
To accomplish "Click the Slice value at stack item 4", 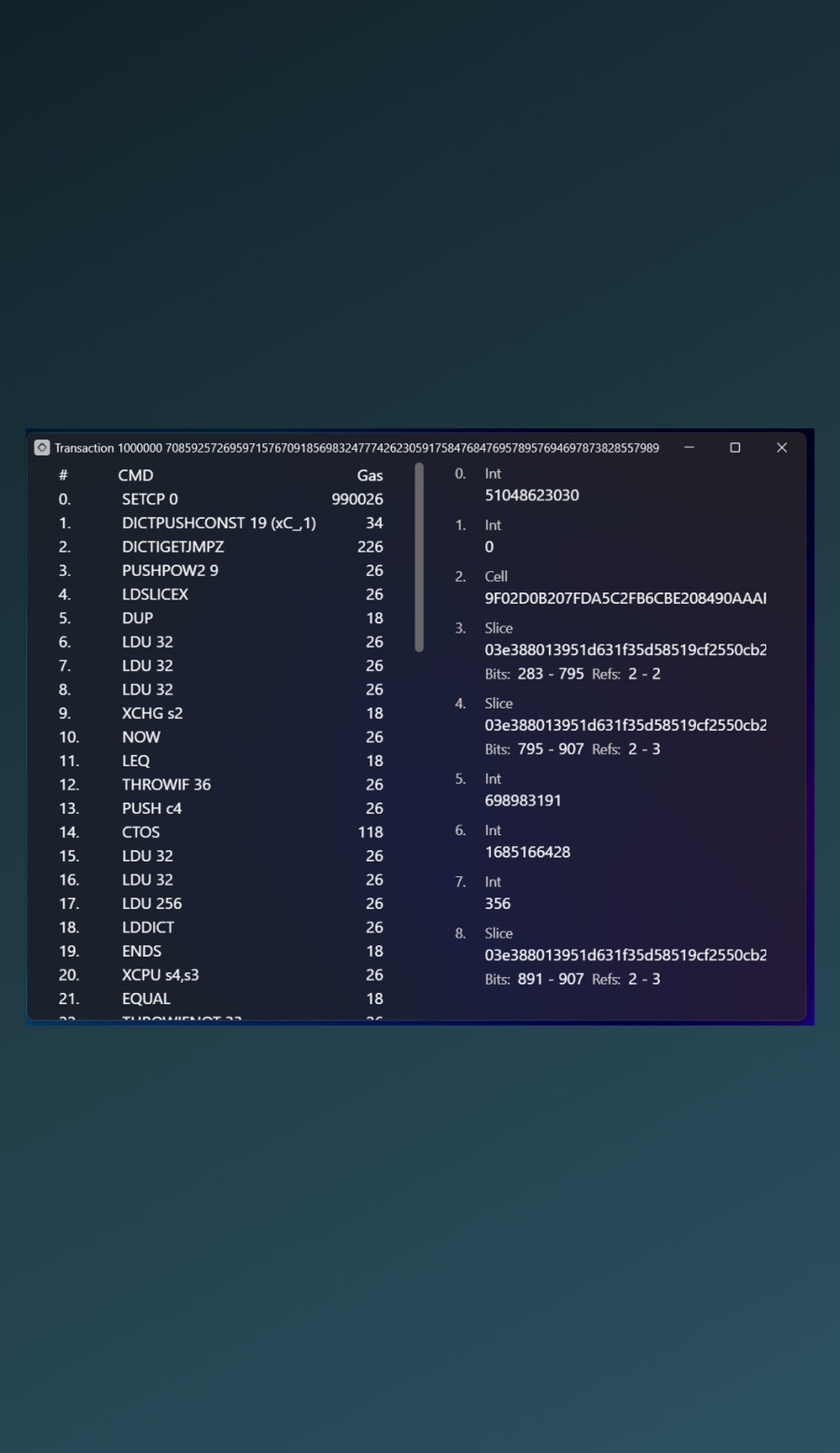I will (625, 725).
